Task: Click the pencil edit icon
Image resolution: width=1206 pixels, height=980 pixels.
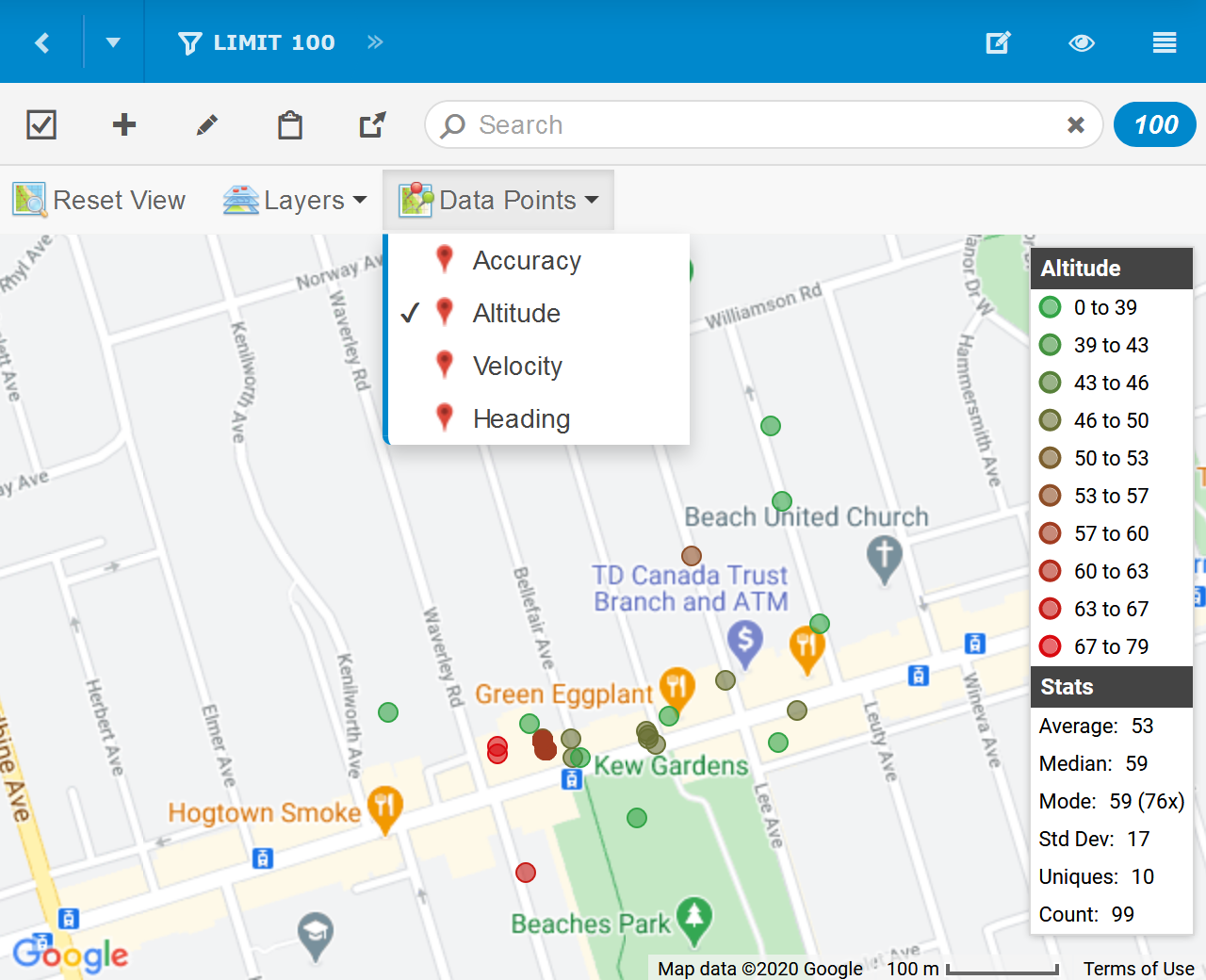Action: coord(207,124)
